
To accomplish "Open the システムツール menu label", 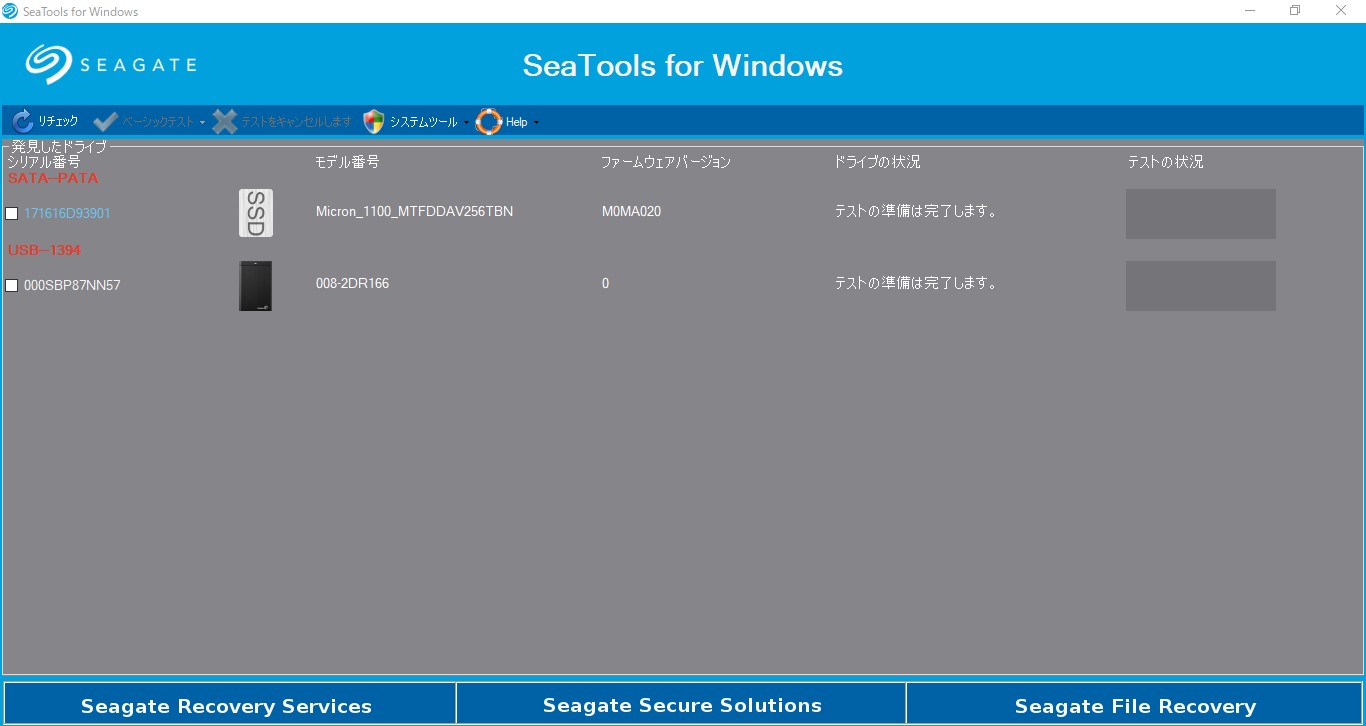I will [x=423, y=122].
